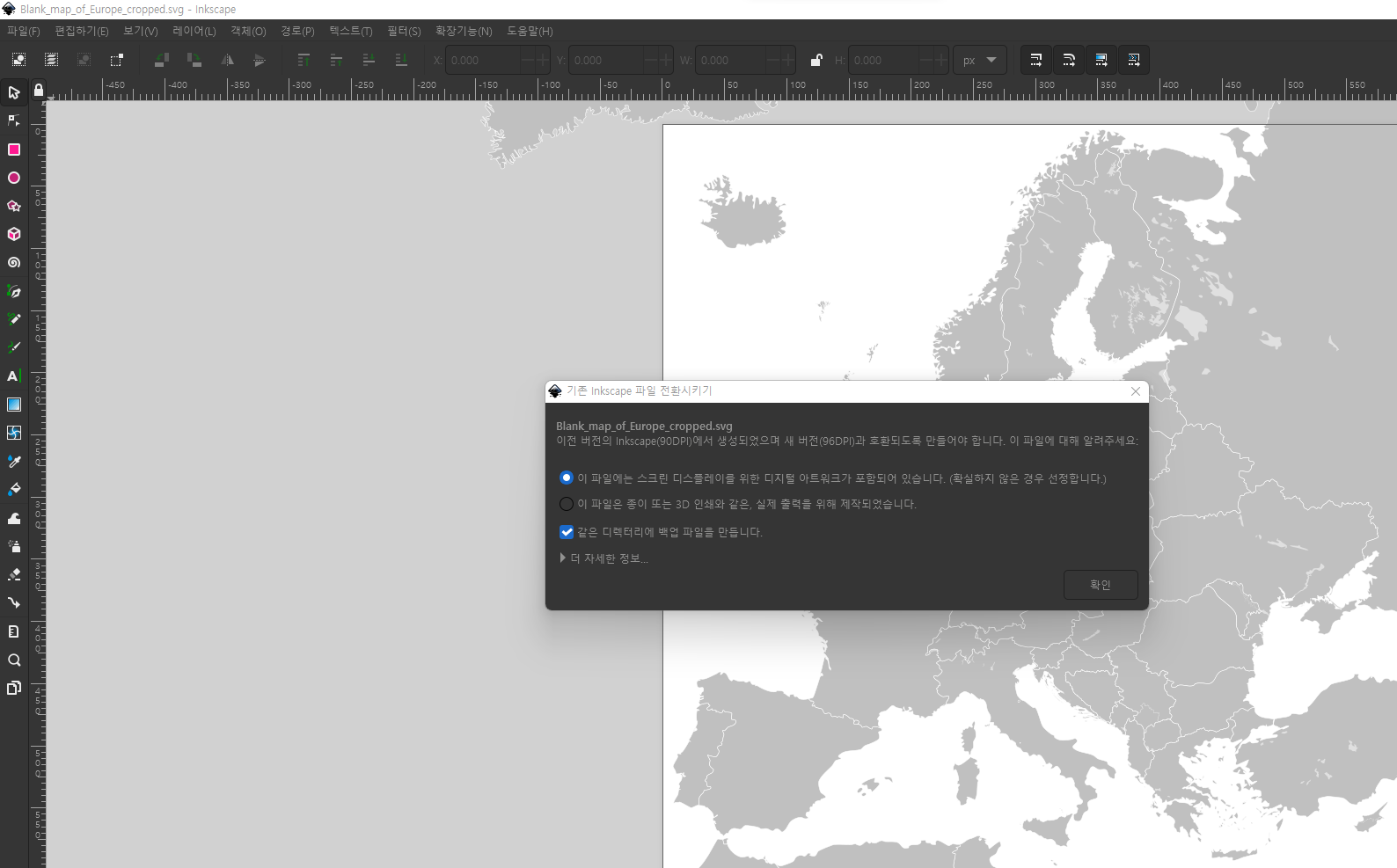This screenshot has width=1397, height=868.
Task: Select the Connector tool
Action: 14,602
